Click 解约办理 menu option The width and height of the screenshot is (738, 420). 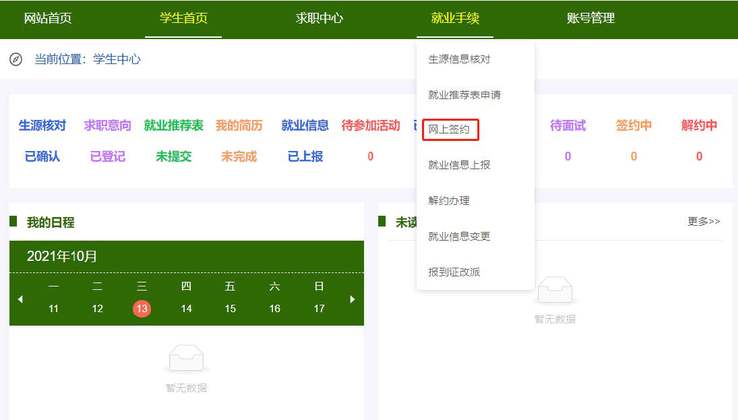tap(448, 201)
